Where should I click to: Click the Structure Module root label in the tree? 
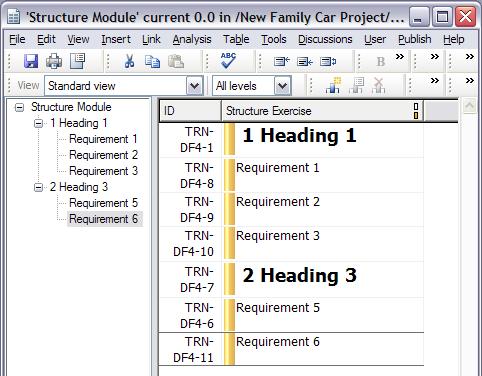(x=71, y=107)
